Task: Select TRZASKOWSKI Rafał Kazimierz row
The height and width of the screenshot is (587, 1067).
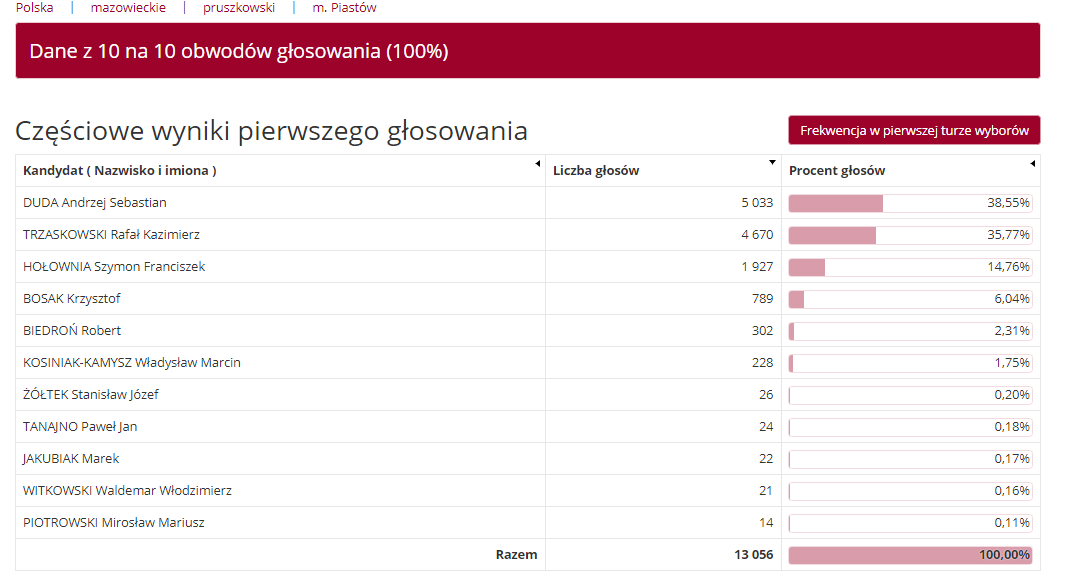Action: point(527,235)
